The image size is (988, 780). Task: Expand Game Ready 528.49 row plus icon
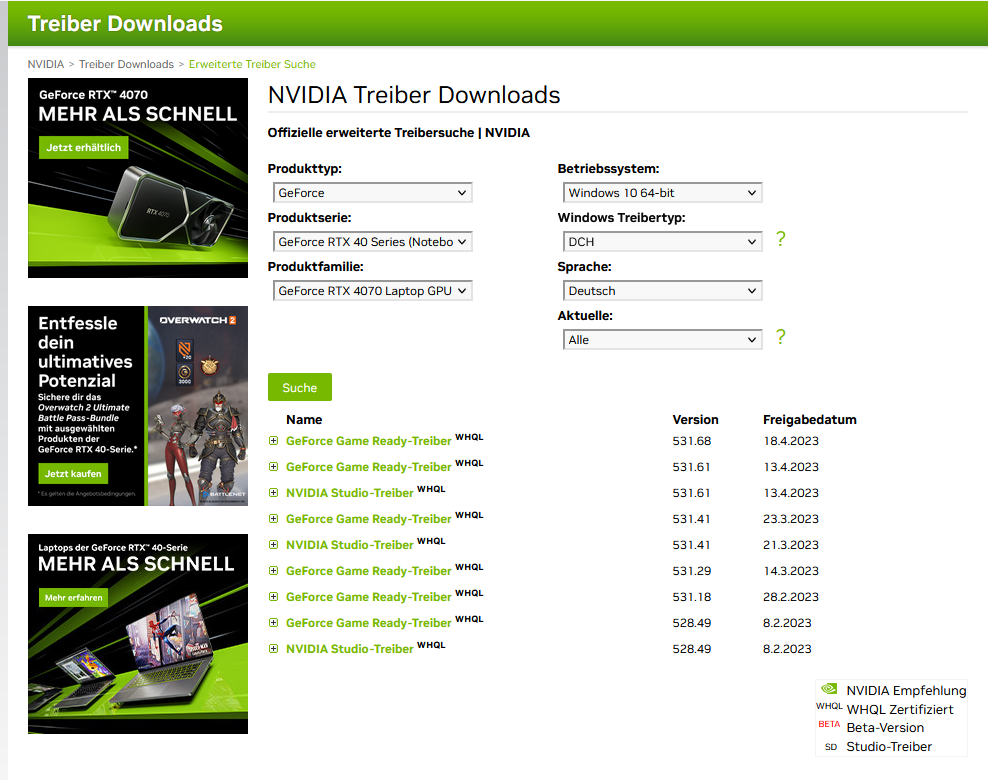[273, 622]
